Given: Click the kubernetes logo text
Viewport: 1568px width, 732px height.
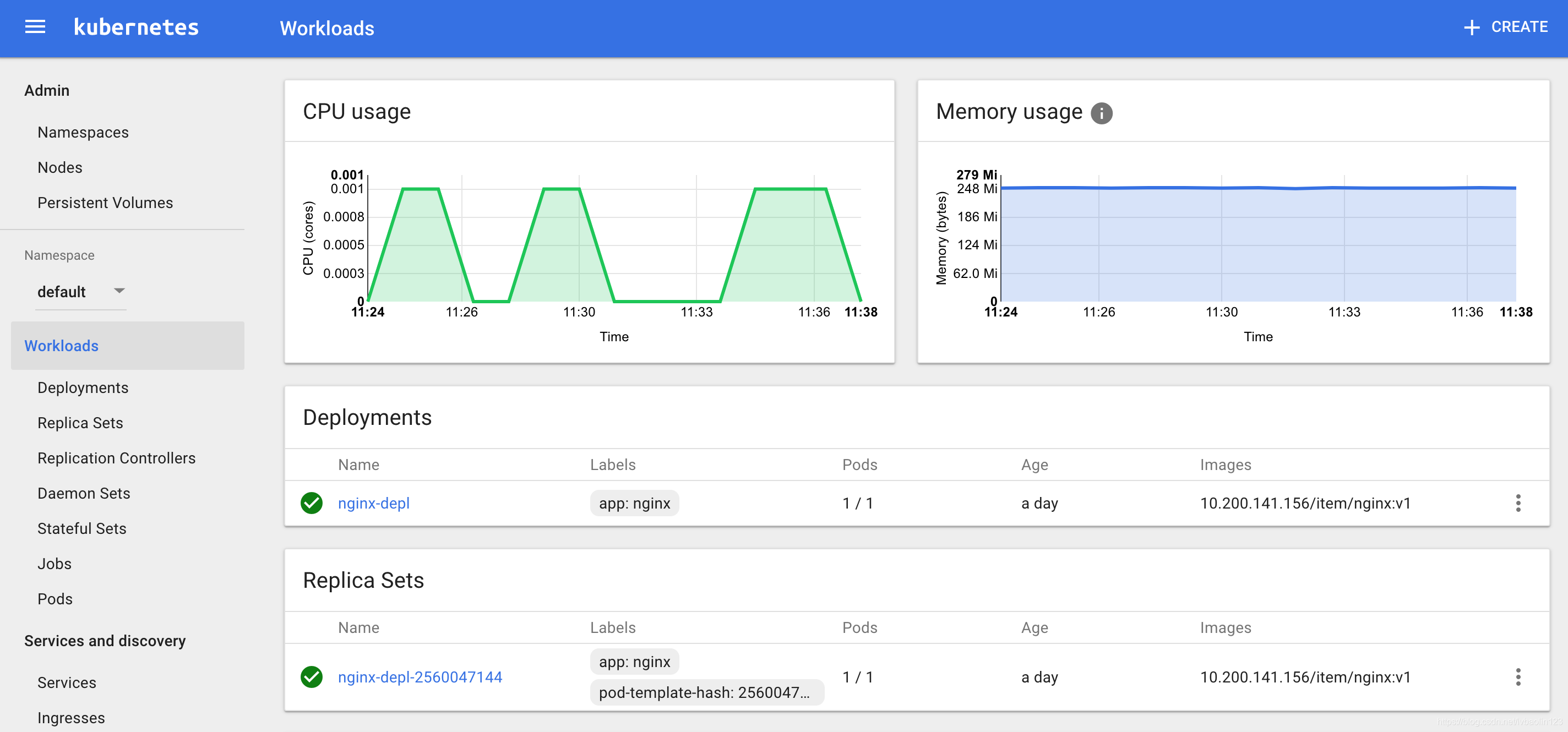Looking at the screenshot, I should pyautogui.click(x=136, y=28).
